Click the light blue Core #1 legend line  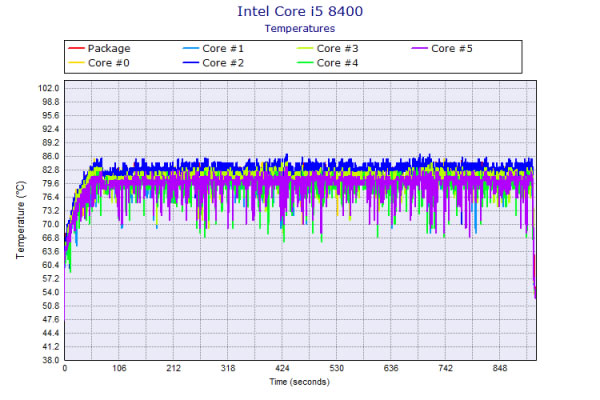click(191, 48)
